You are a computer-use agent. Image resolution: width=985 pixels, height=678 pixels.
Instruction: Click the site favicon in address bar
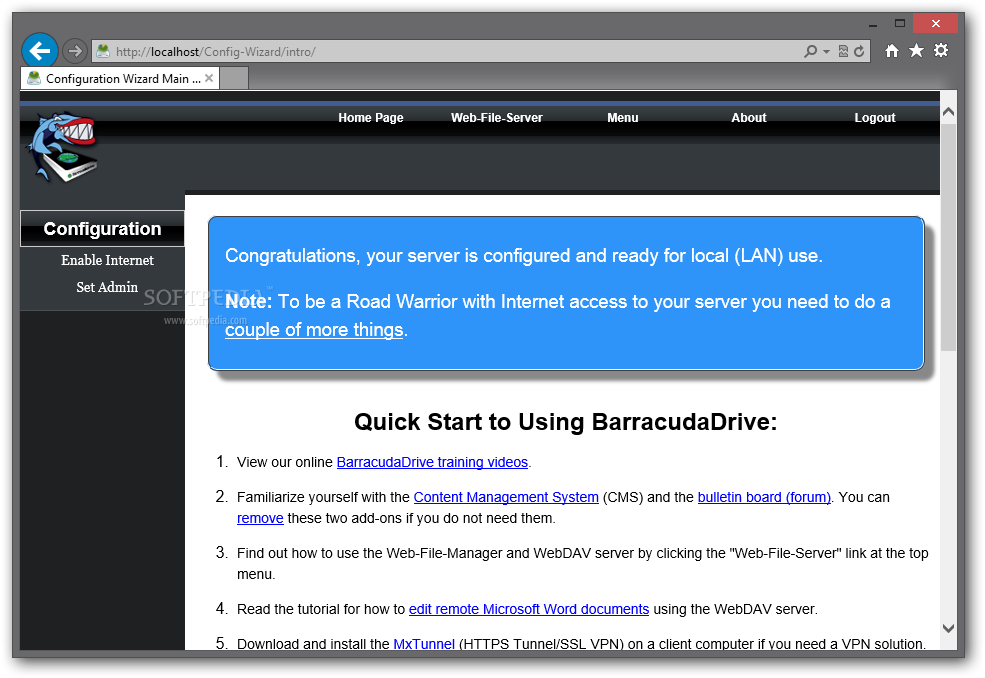coord(103,52)
